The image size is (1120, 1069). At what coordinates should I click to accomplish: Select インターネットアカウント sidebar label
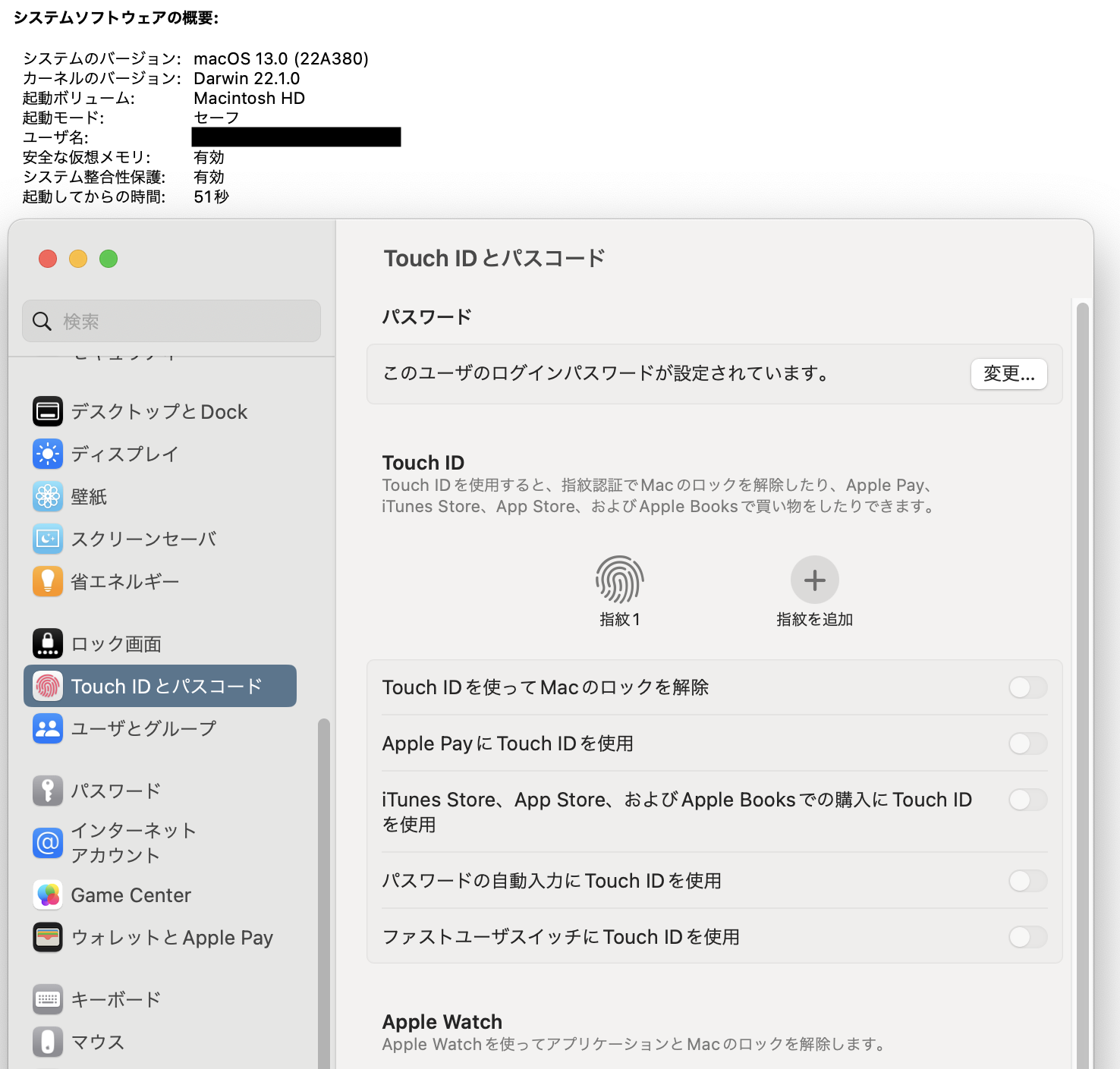coord(134,842)
